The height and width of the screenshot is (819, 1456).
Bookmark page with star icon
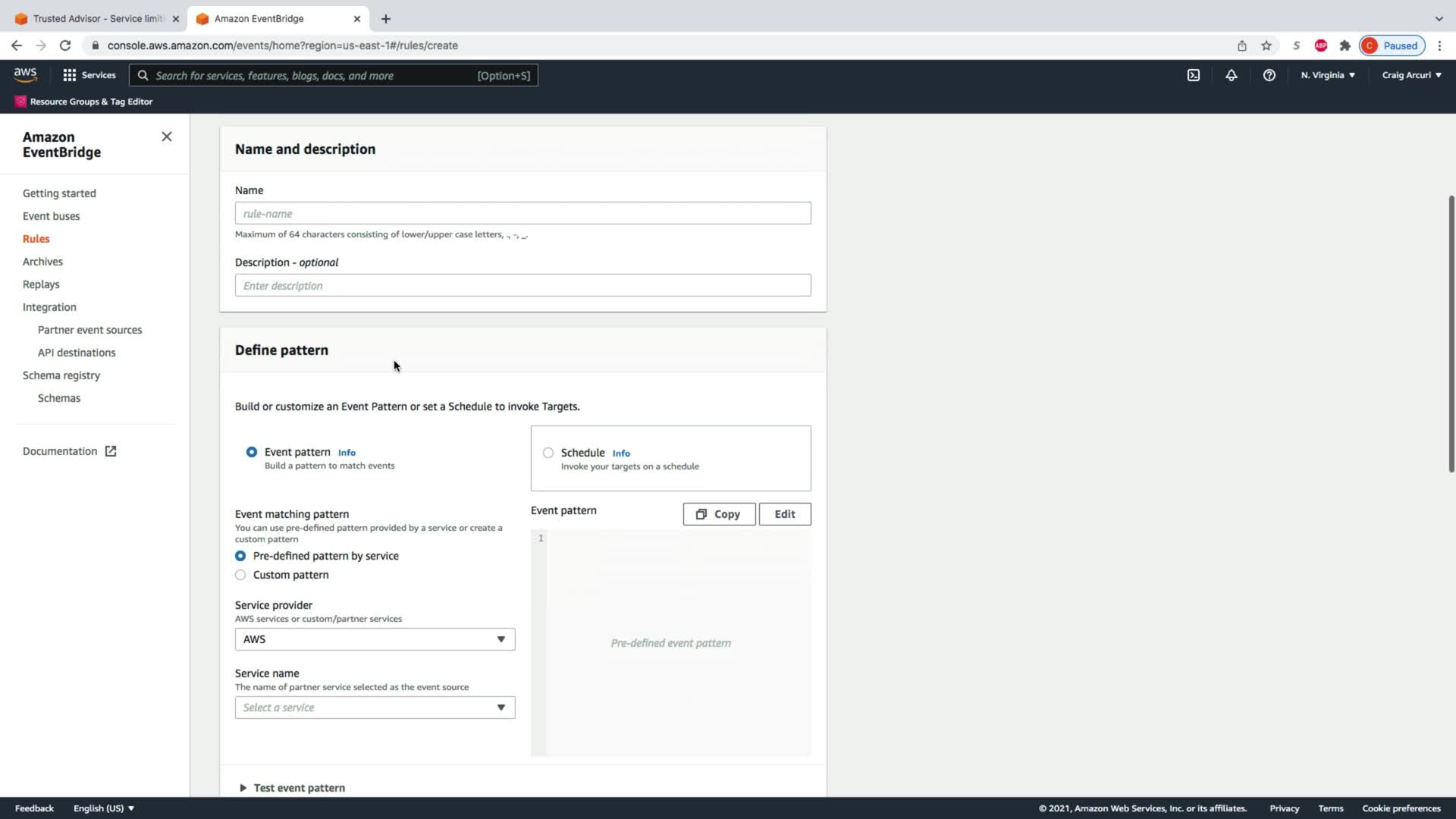point(1266,45)
